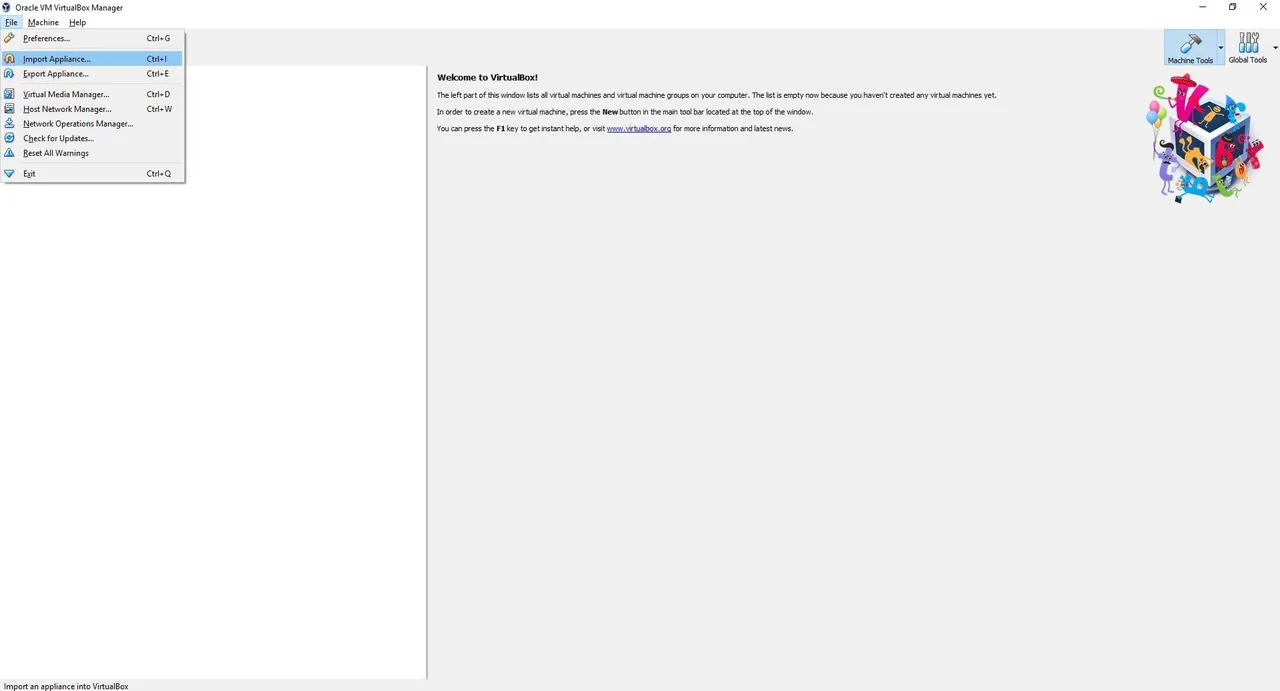Screen dimensions: 1280x691
Task: Select Check for Updates menu entry
Action: 92,138
